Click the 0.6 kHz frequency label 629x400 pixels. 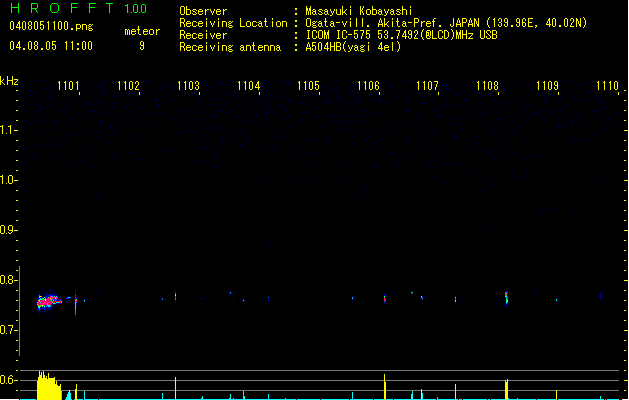[7, 380]
